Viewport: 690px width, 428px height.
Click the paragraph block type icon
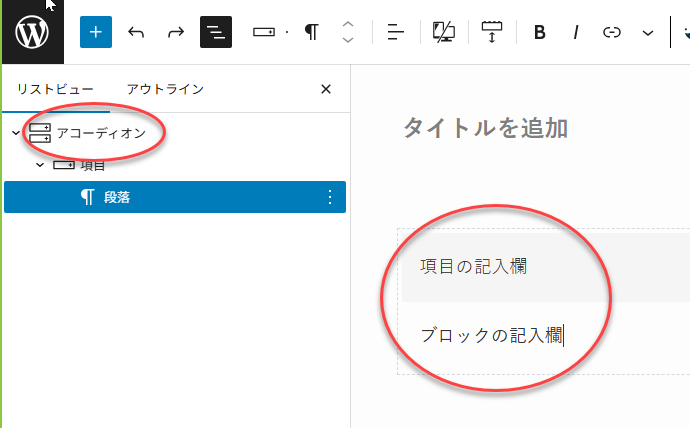(312, 32)
